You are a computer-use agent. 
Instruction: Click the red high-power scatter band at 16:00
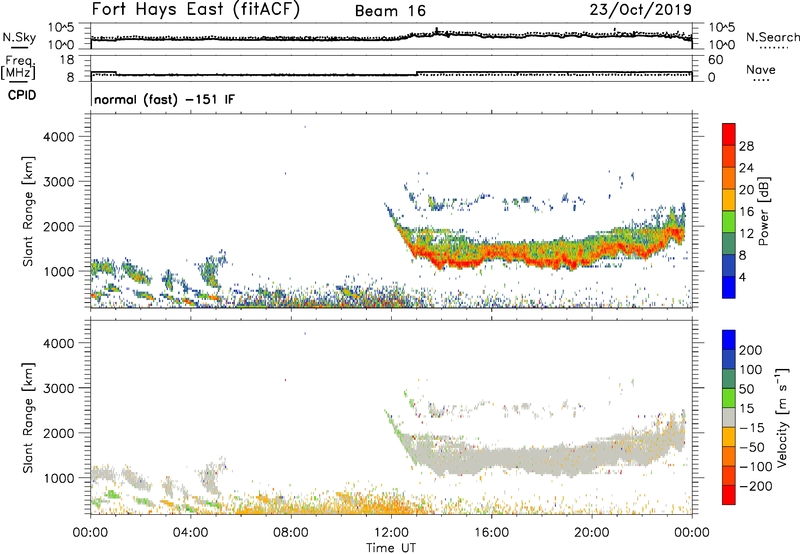tap(491, 254)
